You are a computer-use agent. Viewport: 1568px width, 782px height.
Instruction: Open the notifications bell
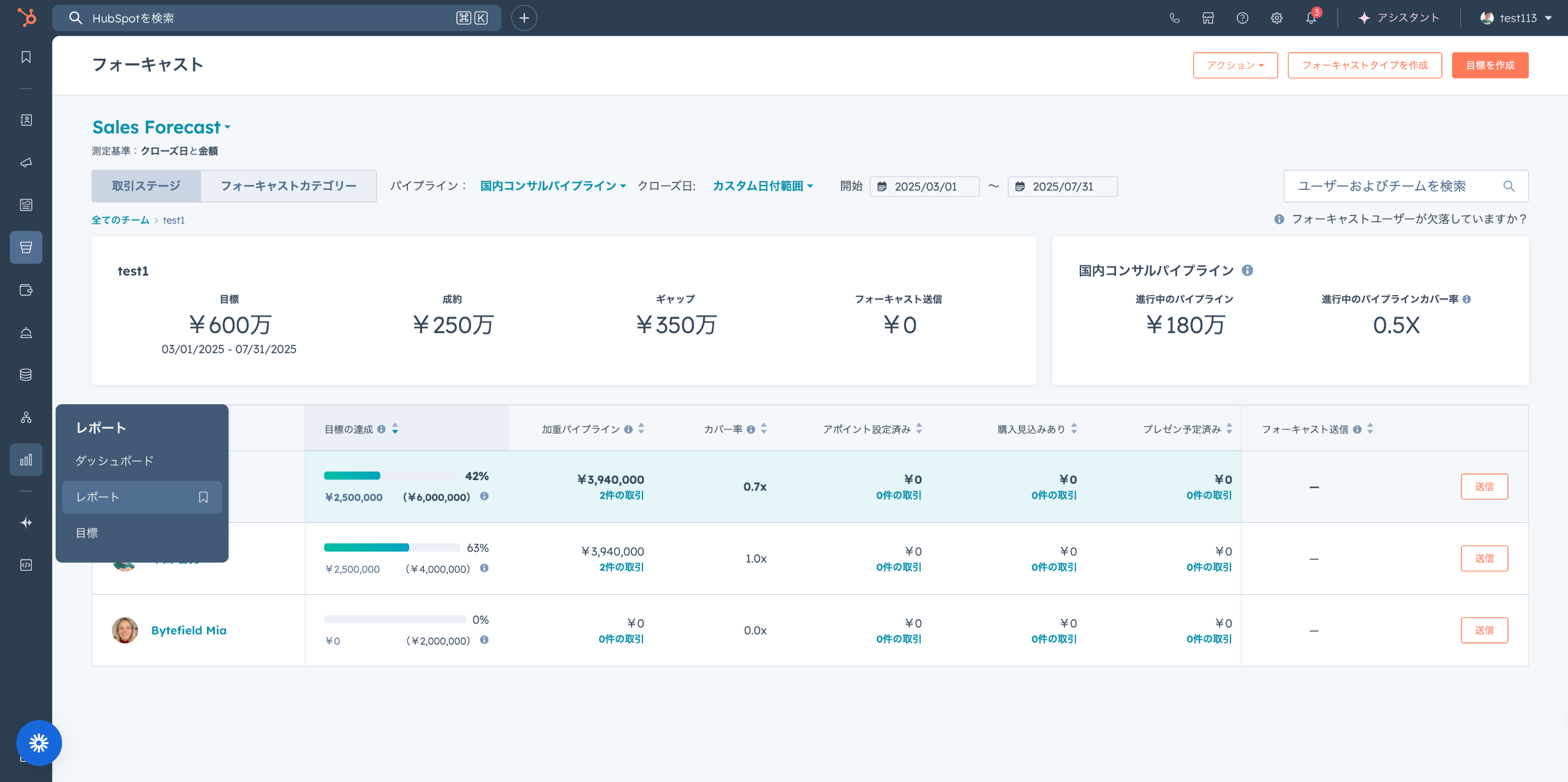[1311, 18]
